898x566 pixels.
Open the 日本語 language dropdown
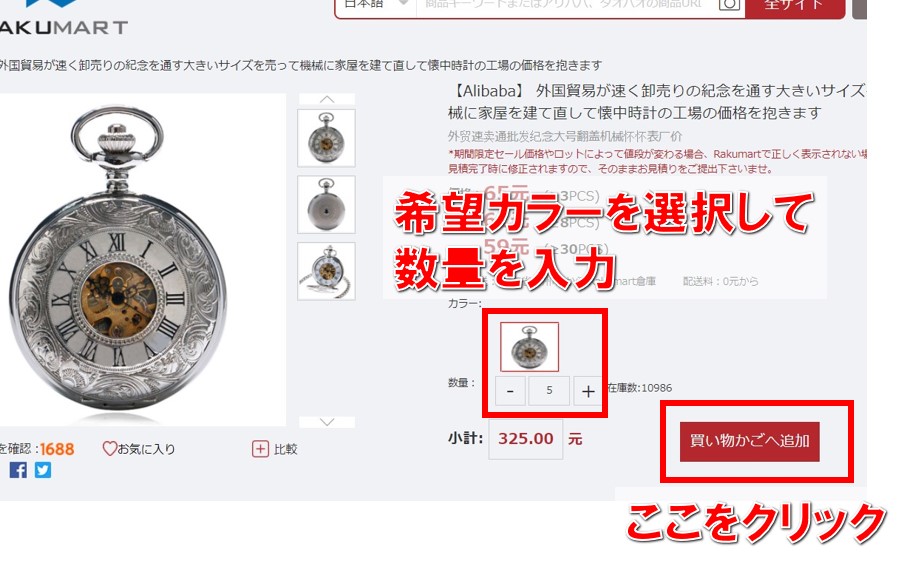[x=376, y=5]
